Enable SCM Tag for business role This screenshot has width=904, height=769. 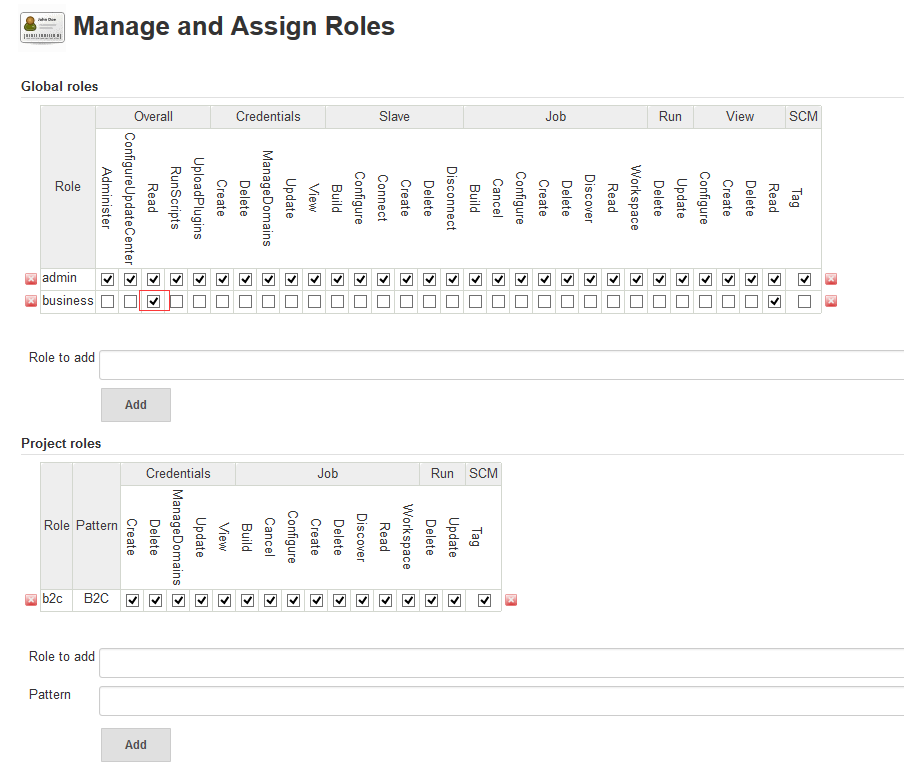click(804, 301)
